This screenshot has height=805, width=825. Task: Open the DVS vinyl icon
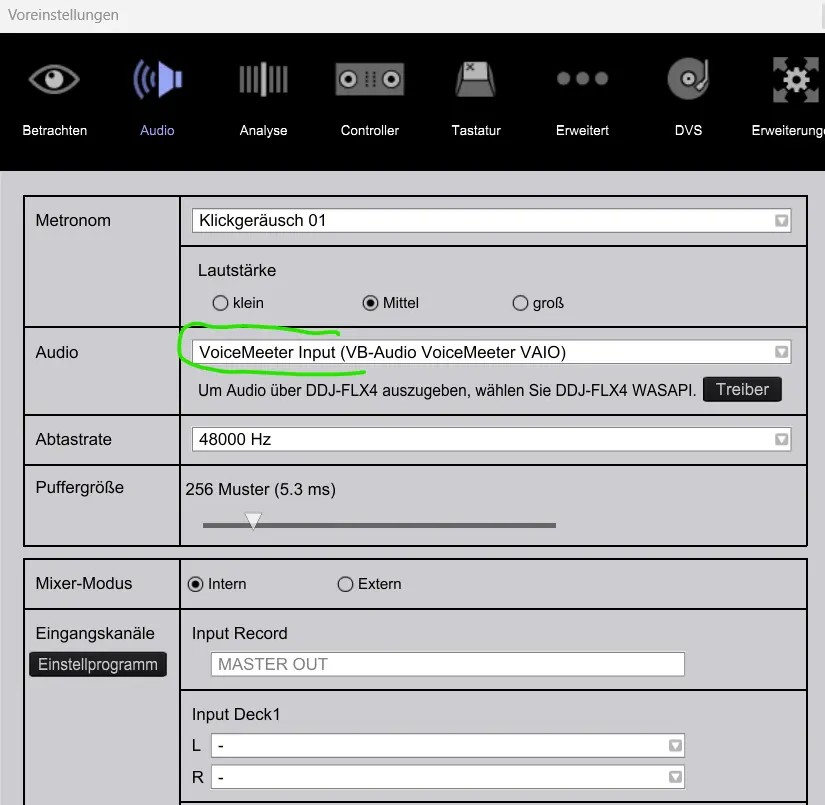[687, 79]
